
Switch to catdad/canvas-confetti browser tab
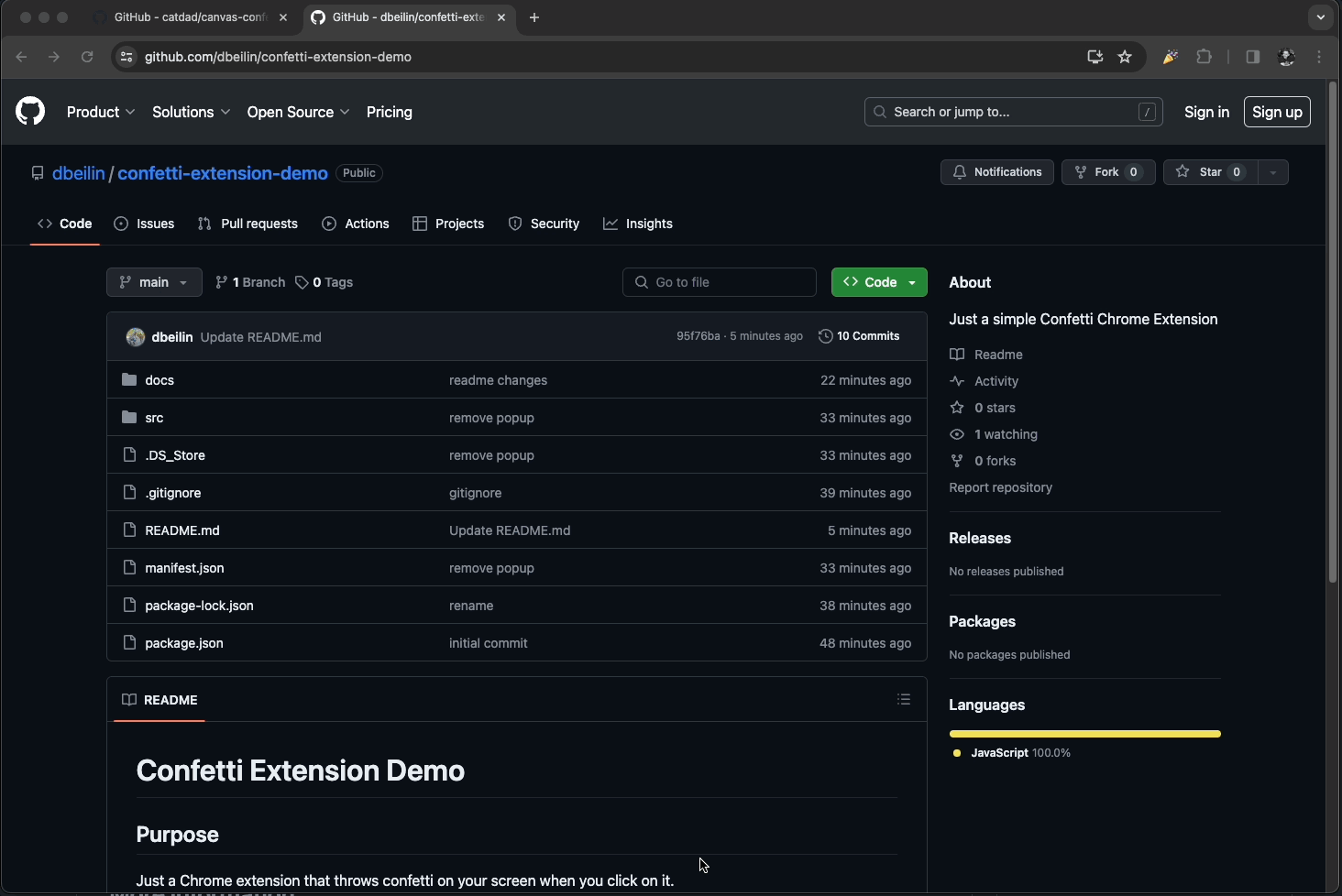pos(190,17)
